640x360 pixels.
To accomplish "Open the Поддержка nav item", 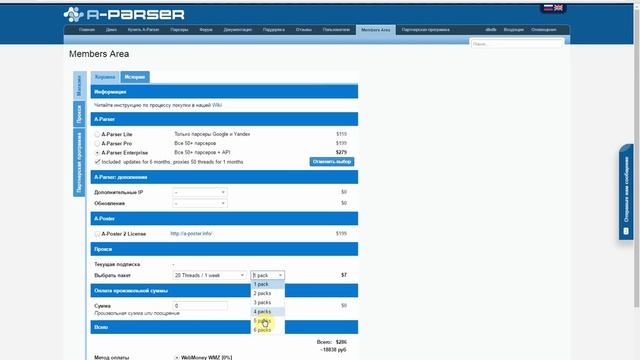I will [x=274, y=30].
